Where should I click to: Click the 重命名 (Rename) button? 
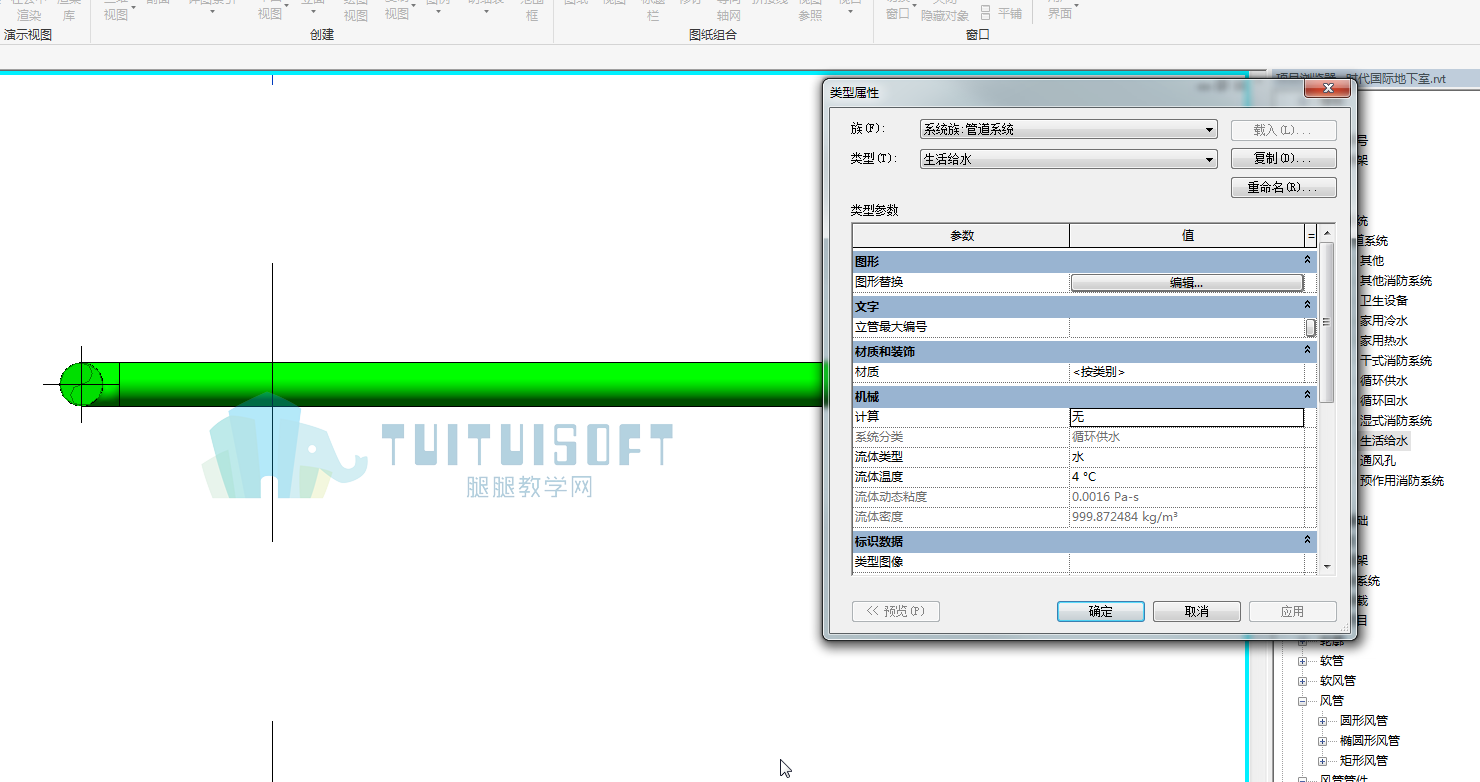(x=1284, y=187)
